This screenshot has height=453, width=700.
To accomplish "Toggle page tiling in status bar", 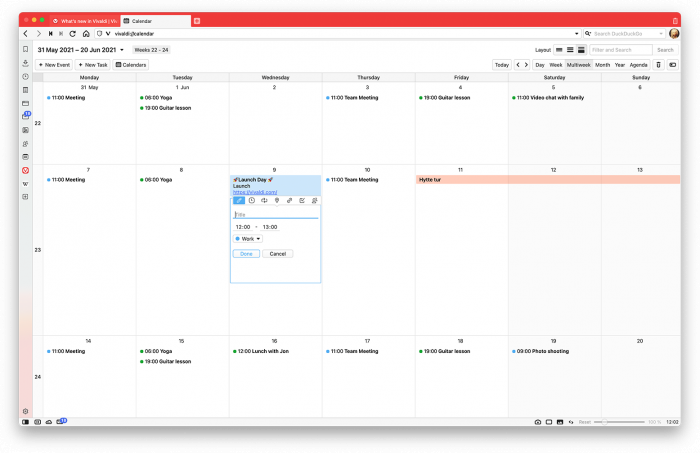I will (x=549, y=422).
